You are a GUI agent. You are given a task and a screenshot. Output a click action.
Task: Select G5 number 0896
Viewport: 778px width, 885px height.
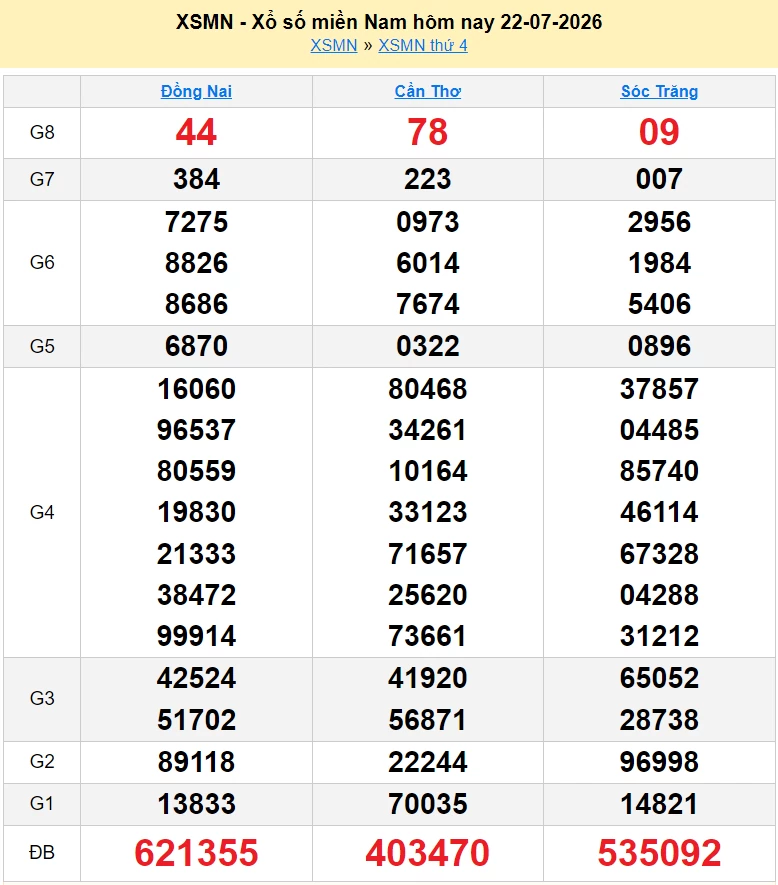coord(659,345)
